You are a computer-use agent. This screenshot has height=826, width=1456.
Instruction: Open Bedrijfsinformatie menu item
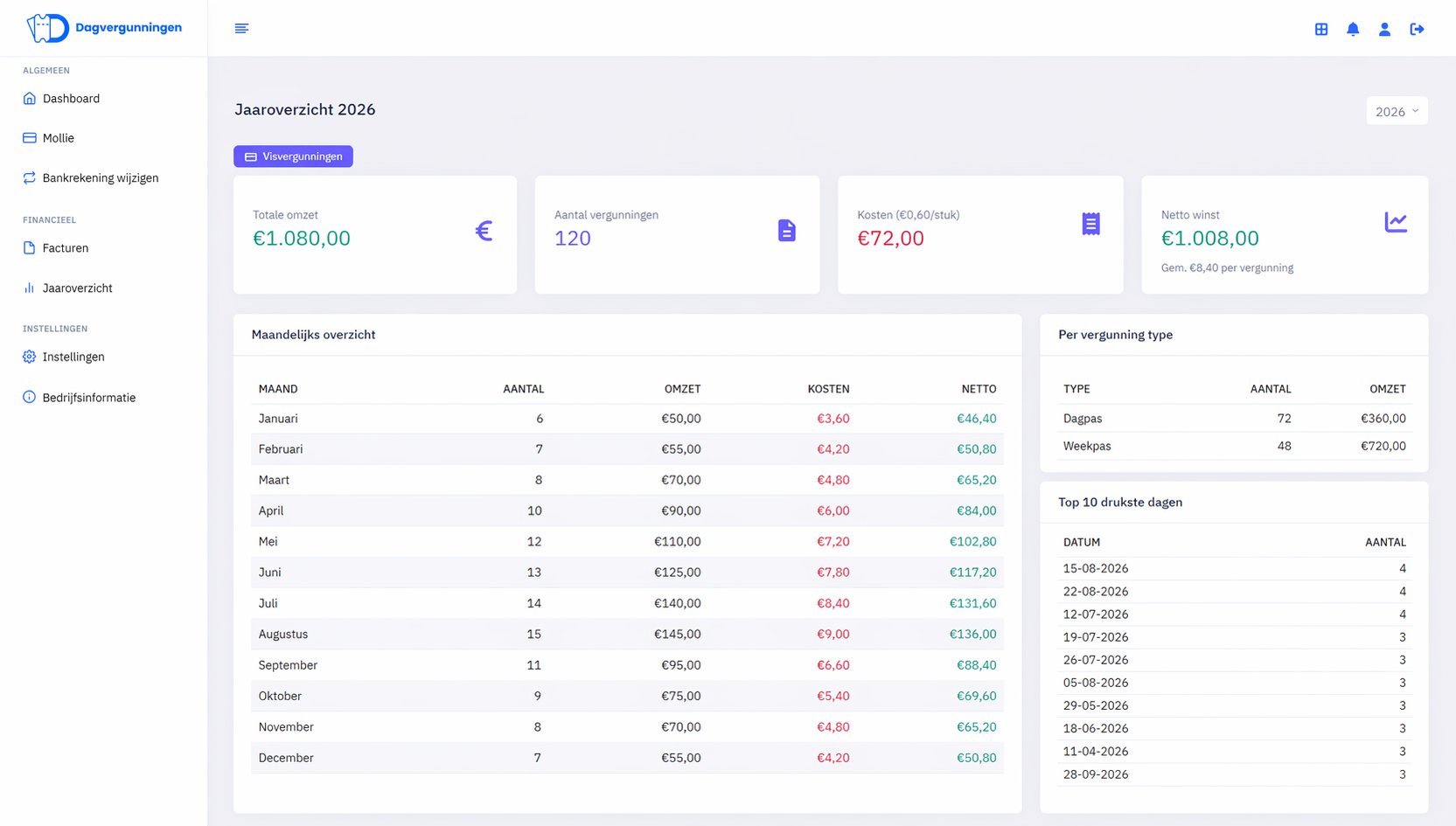tap(89, 397)
